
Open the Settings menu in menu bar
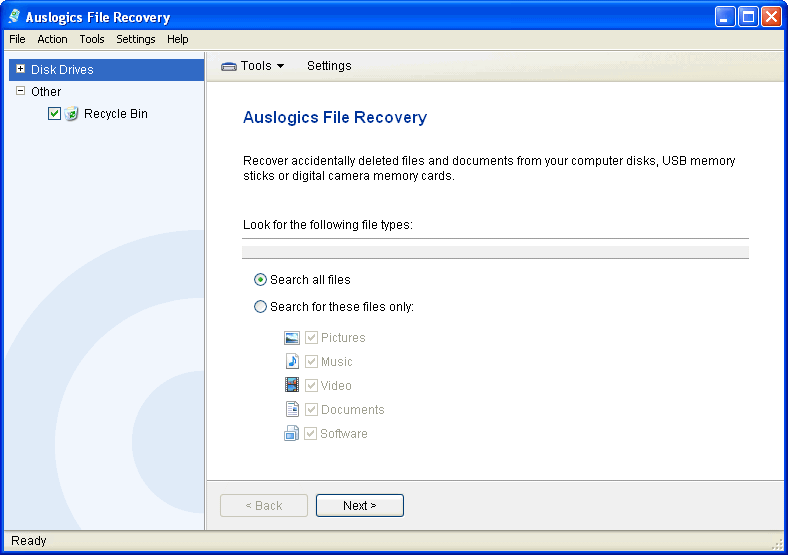[x=136, y=39]
